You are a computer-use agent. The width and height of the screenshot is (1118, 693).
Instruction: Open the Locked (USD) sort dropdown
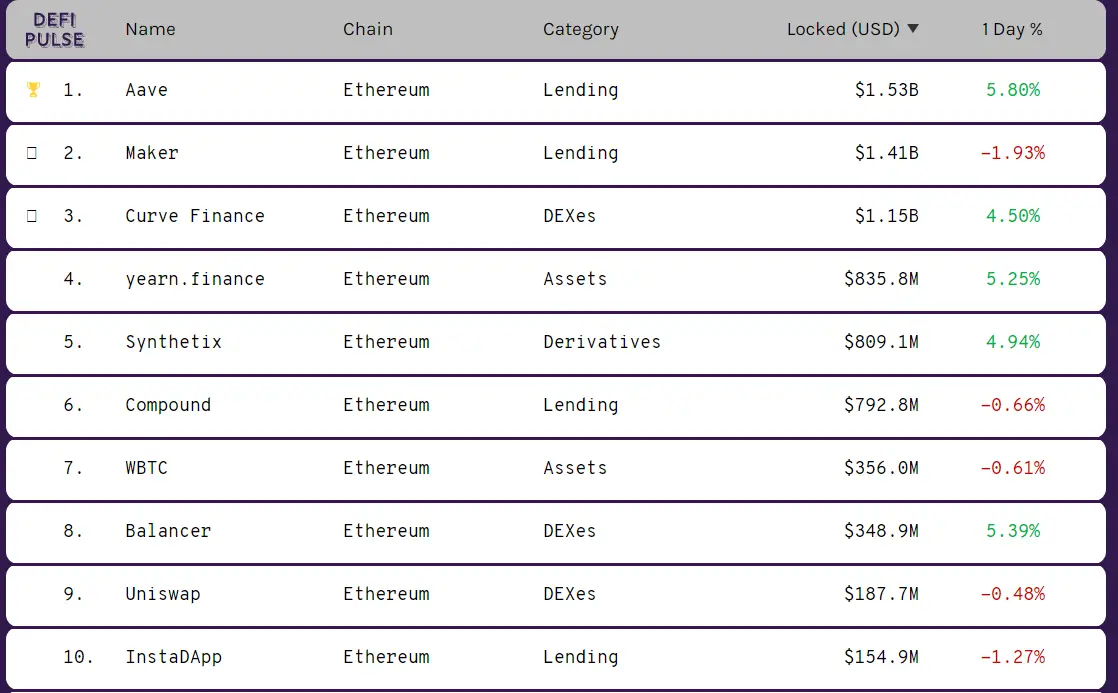point(911,29)
